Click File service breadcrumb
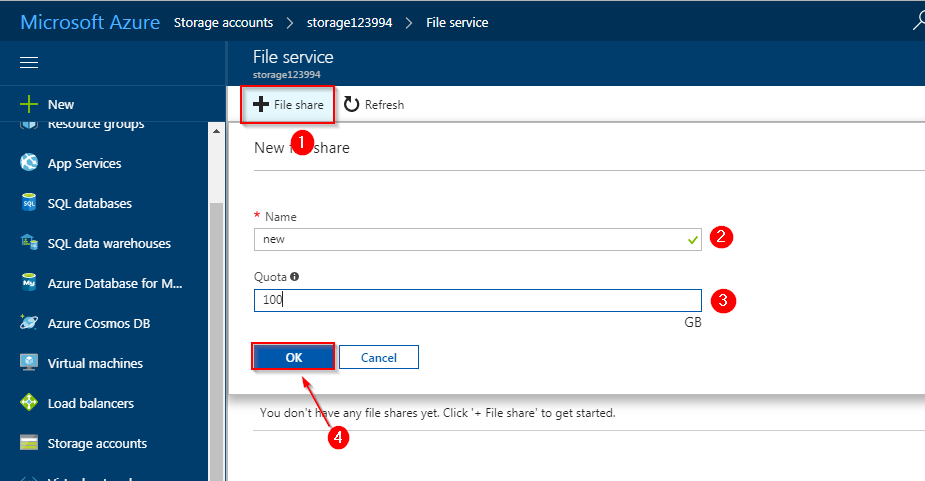Viewport: 925px width, 481px height. 457,22
